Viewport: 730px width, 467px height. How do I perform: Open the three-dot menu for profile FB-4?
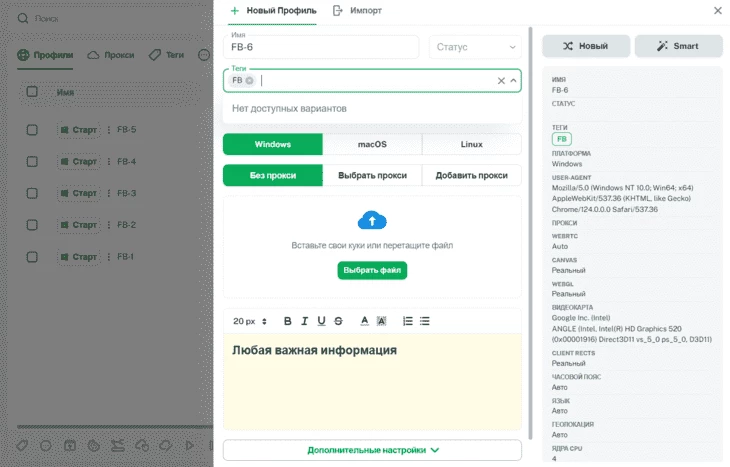point(109,162)
